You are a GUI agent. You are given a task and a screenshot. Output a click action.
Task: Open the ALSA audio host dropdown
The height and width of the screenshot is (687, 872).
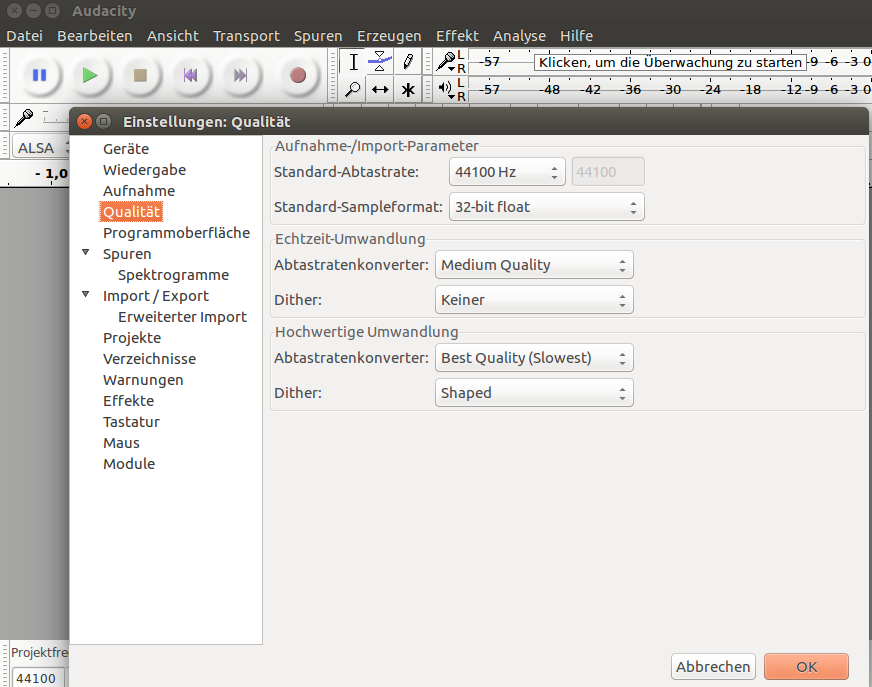click(x=41, y=148)
